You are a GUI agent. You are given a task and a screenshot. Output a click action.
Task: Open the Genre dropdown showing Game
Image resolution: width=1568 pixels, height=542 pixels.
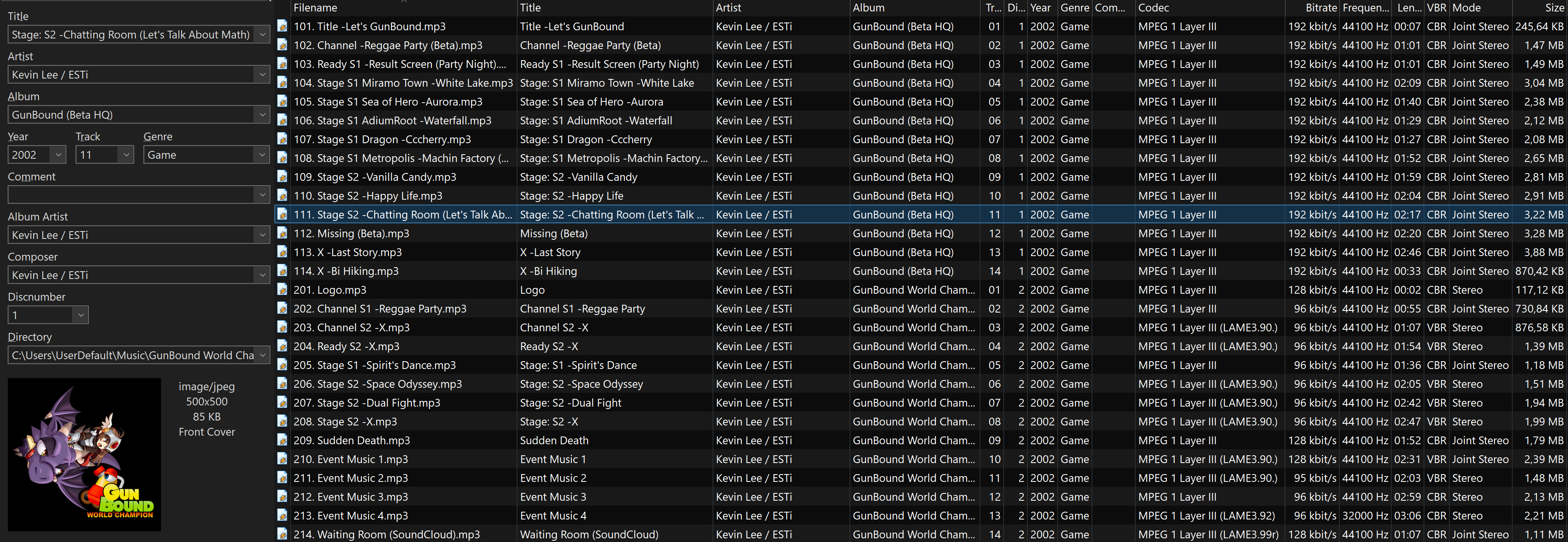pos(262,155)
